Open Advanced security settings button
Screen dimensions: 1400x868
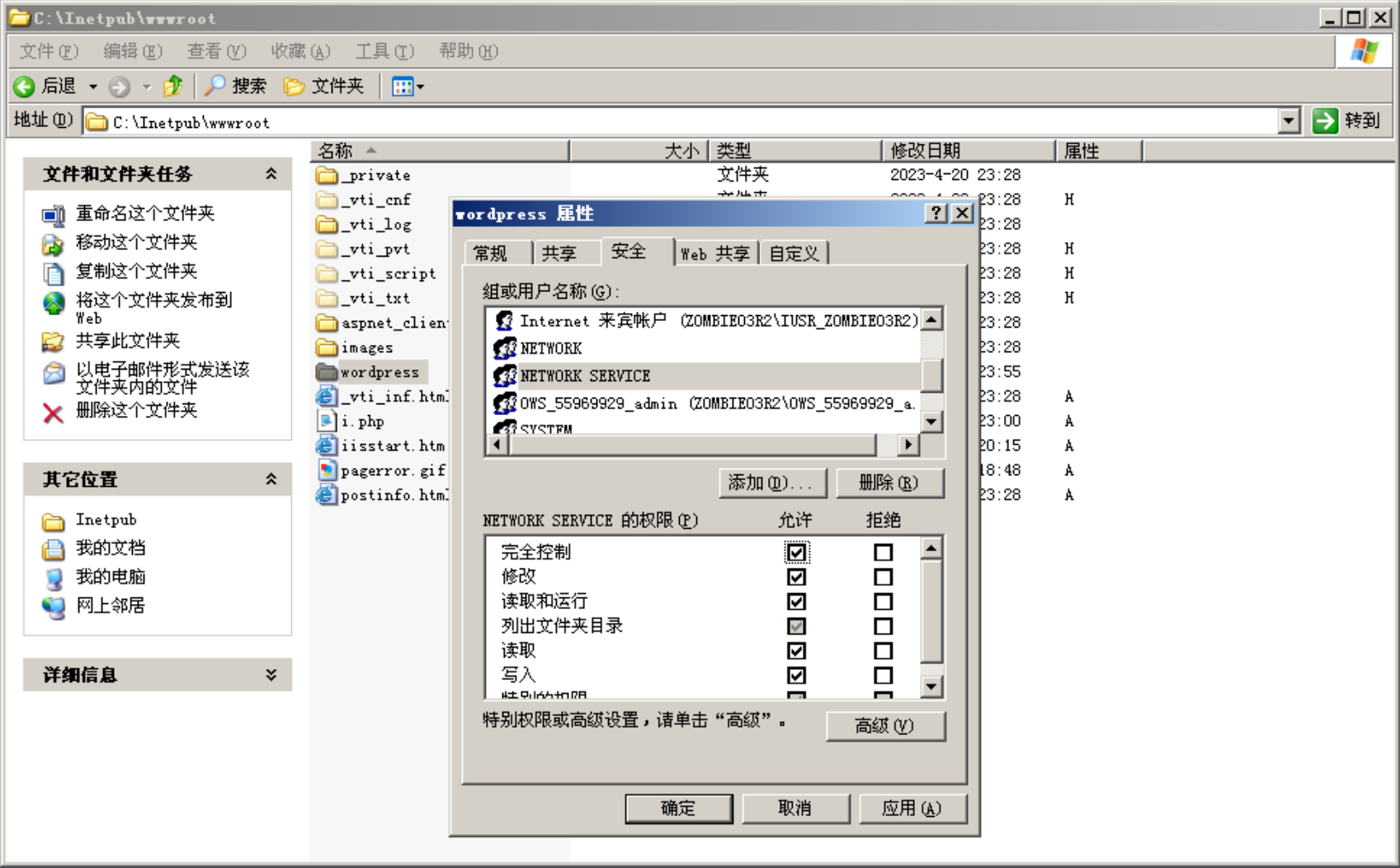pyautogui.click(x=885, y=725)
